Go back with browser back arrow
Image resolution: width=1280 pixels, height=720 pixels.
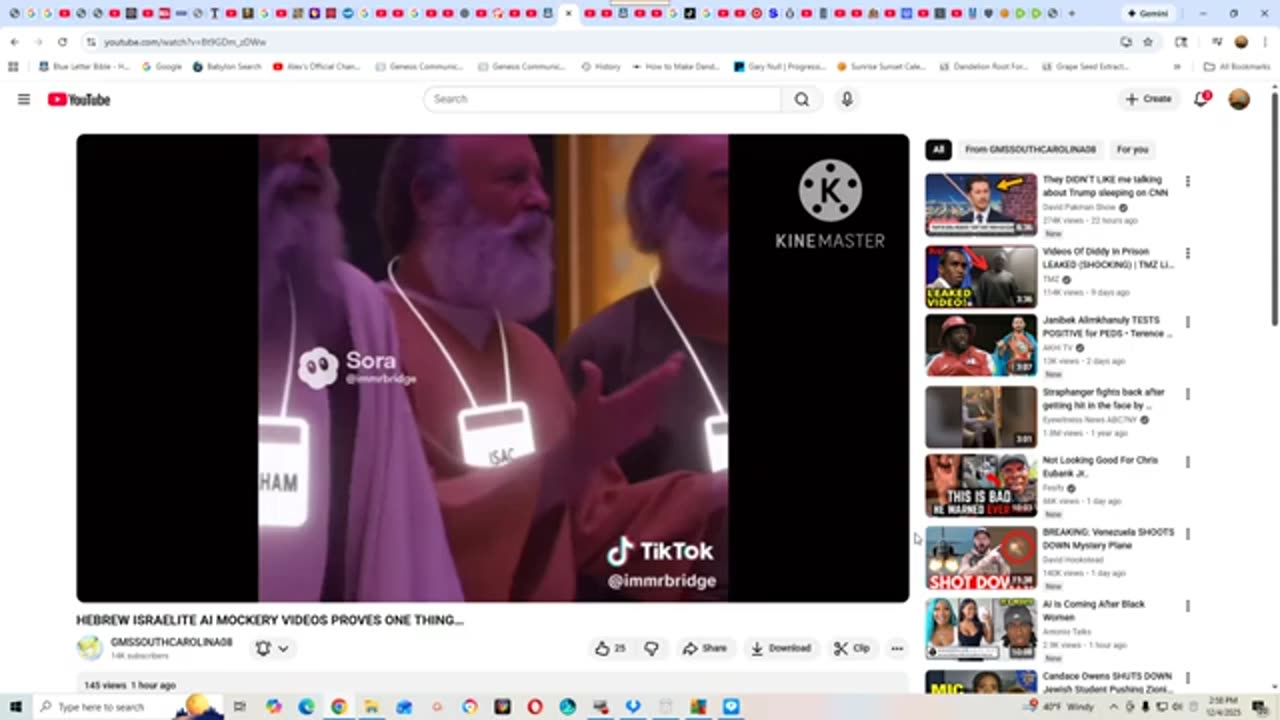(x=15, y=42)
